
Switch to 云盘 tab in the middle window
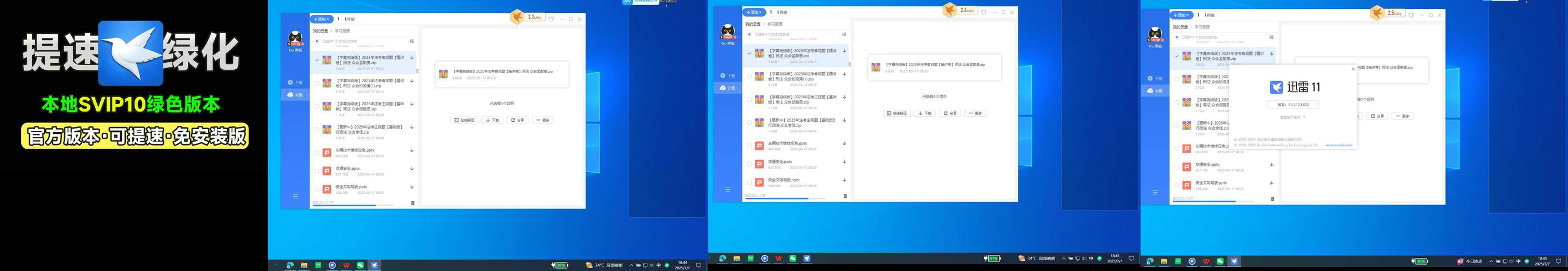pyautogui.click(x=728, y=88)
